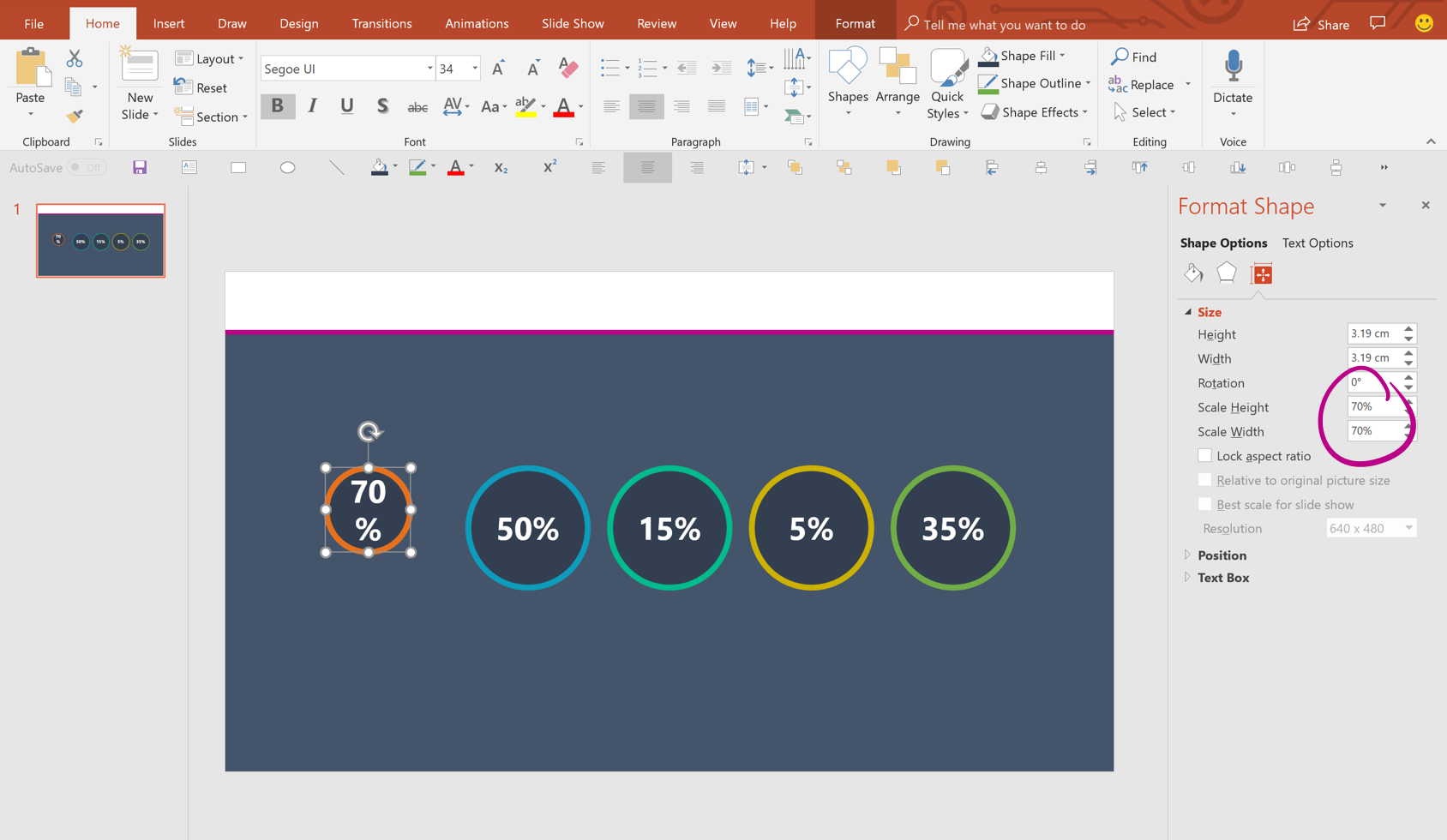
Task: Open the Layout dropdown
Action: (209, 58)
